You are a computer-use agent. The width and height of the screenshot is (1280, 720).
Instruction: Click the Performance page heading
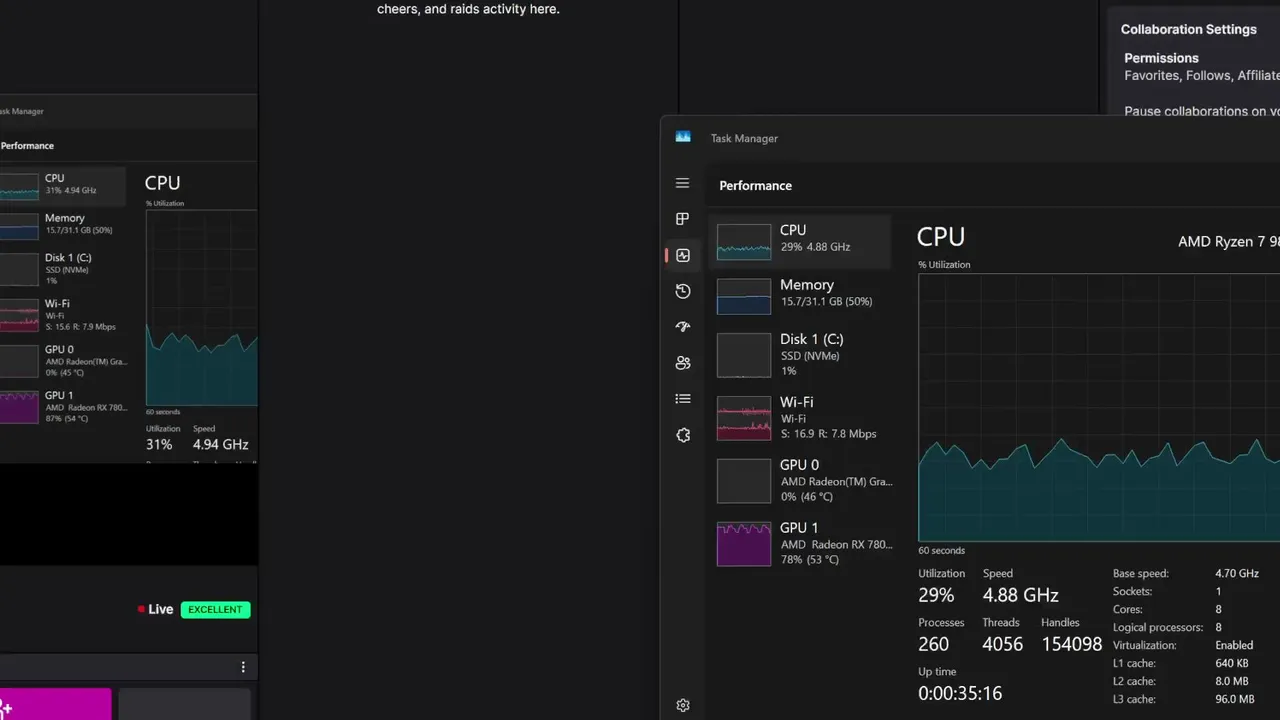coord(755,185)
